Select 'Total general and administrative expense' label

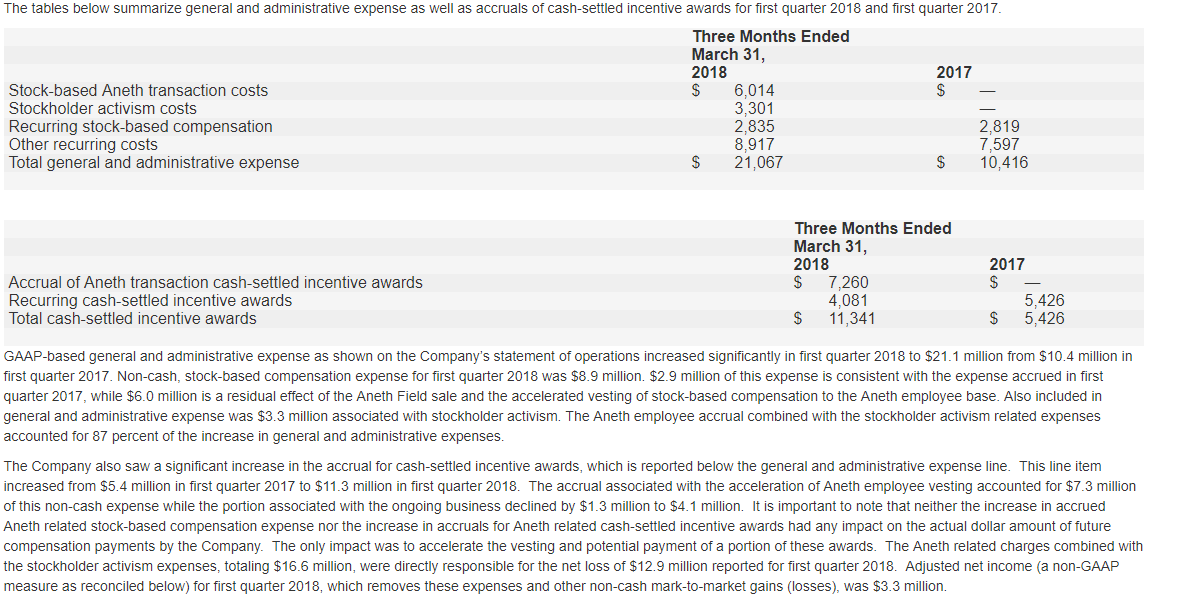pos(154,163)
